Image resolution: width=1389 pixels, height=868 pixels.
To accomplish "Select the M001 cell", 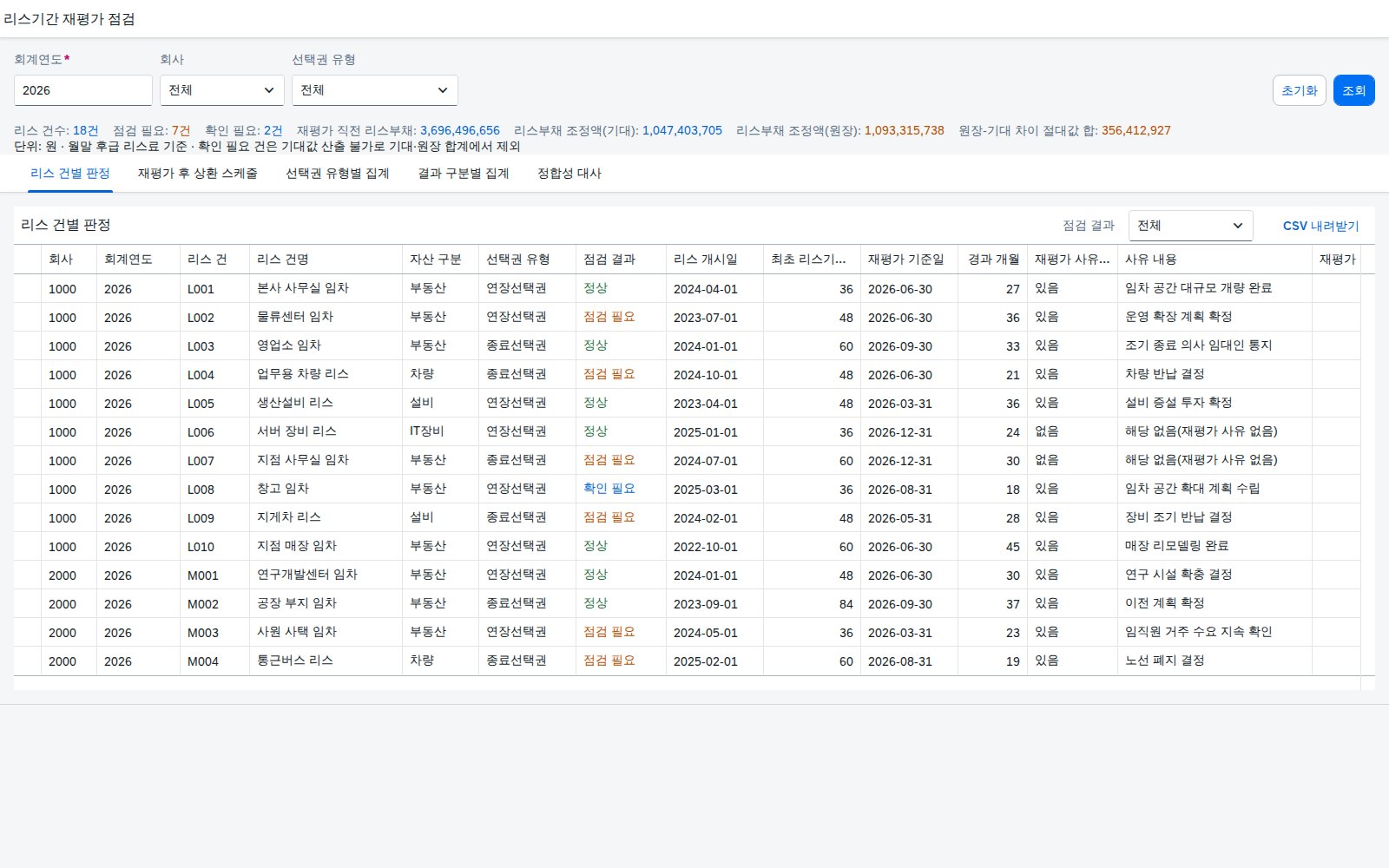I will [214, 575].
